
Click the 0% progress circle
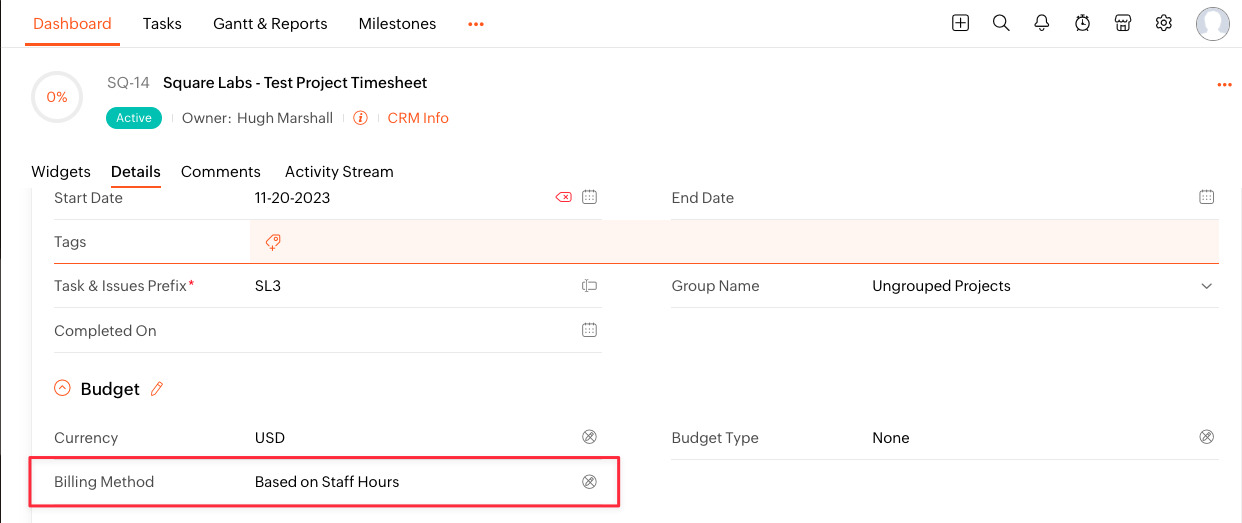[57, 97]
